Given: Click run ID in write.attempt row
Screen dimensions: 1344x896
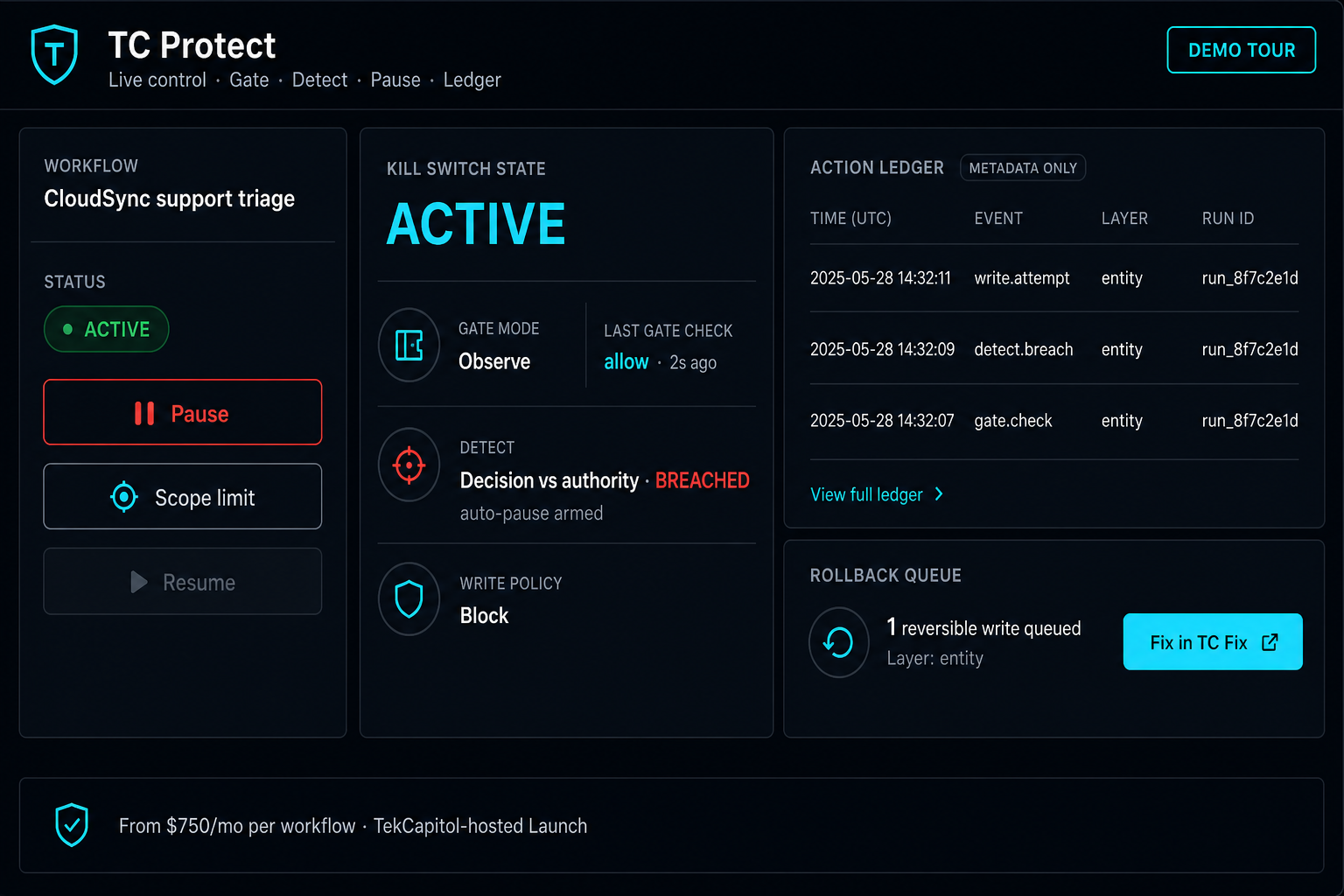Looking at the screenshot, I should click(x=1249, y=278).
